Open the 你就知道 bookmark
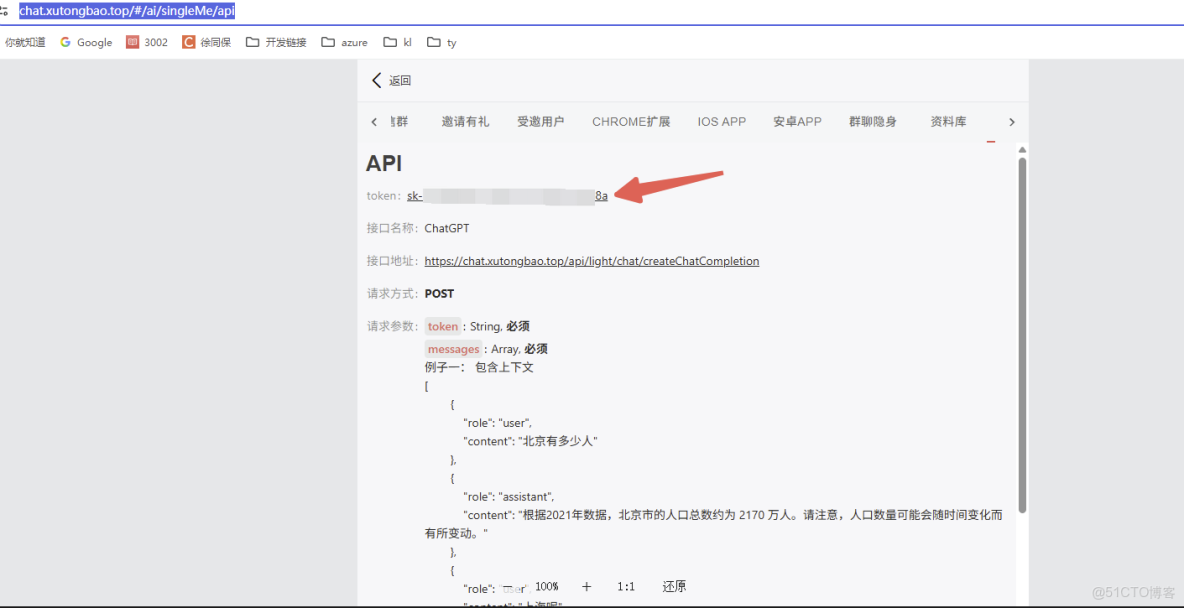This screenshot has width=1184, height=608. click(25, 42)
